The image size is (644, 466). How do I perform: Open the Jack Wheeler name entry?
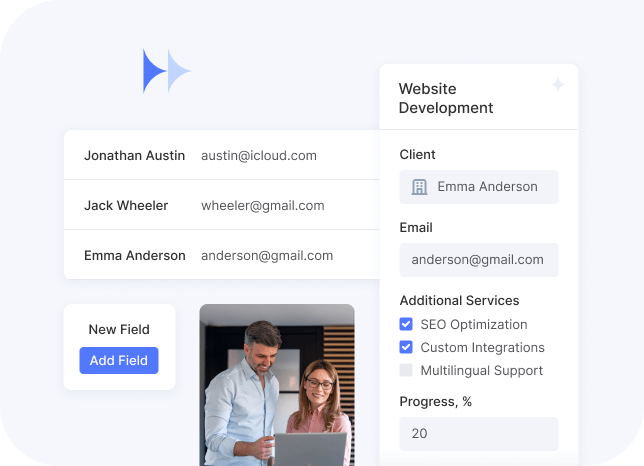[x=126, y=205]
